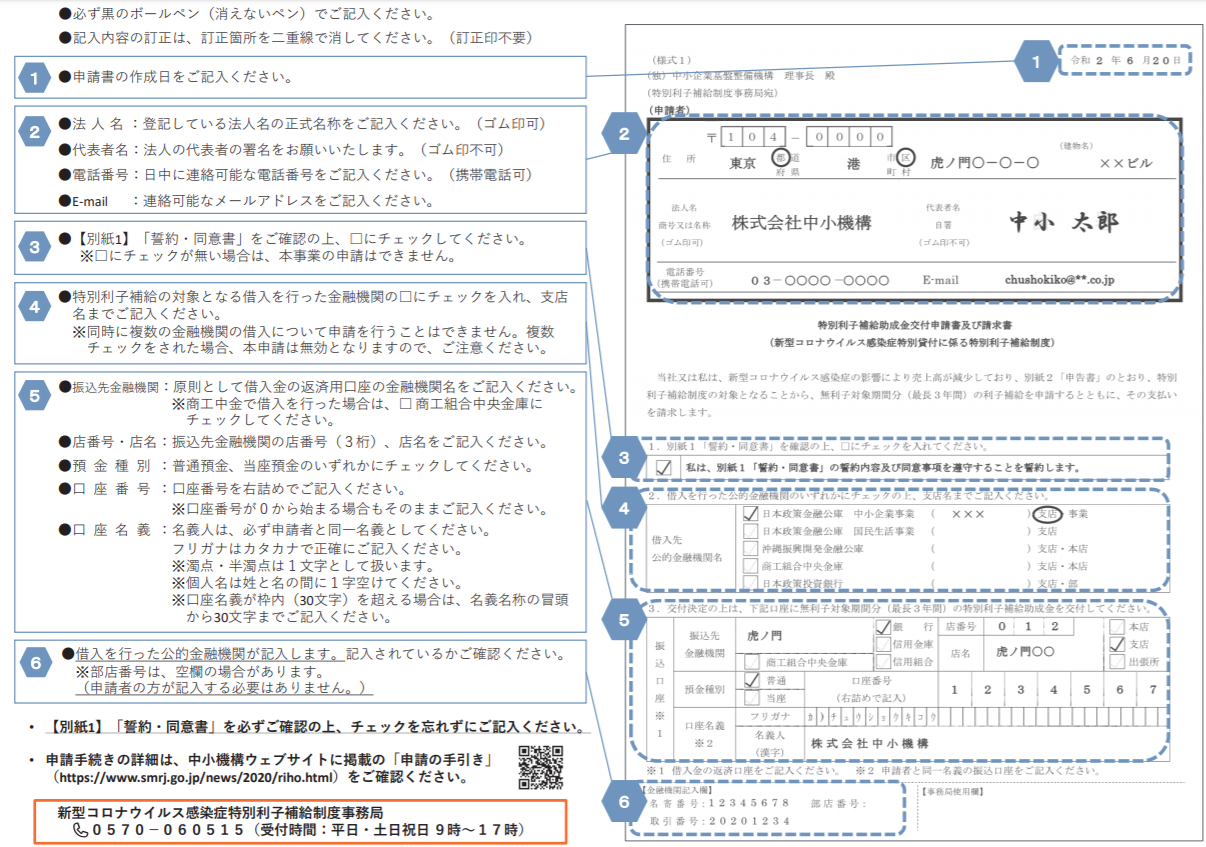
Task: Click 株式会社中小機構 in the 名義人 field
Action: tap(869, 744)
